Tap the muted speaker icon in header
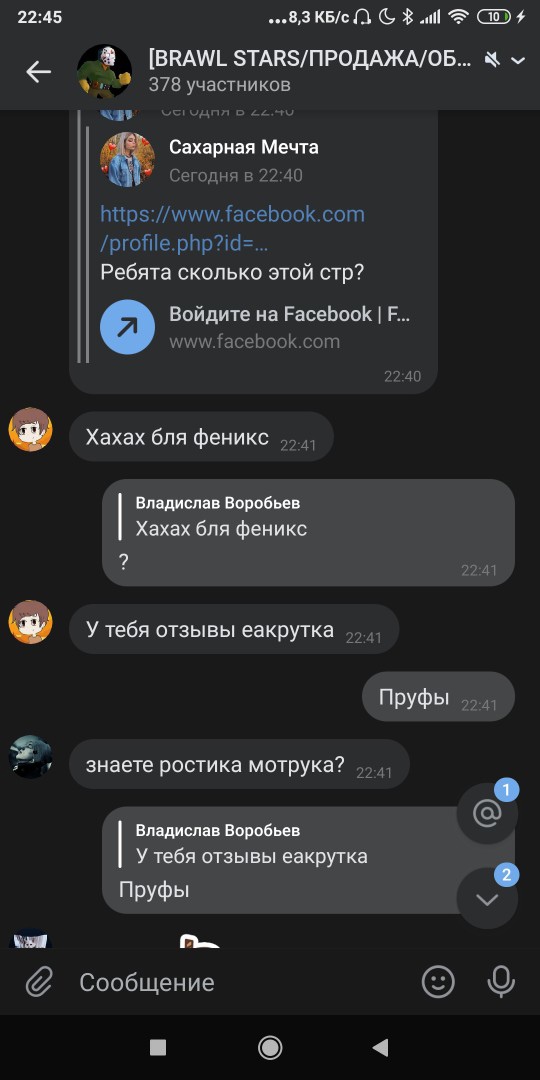Screen dimensions: 540x1080 coord(492,61)
